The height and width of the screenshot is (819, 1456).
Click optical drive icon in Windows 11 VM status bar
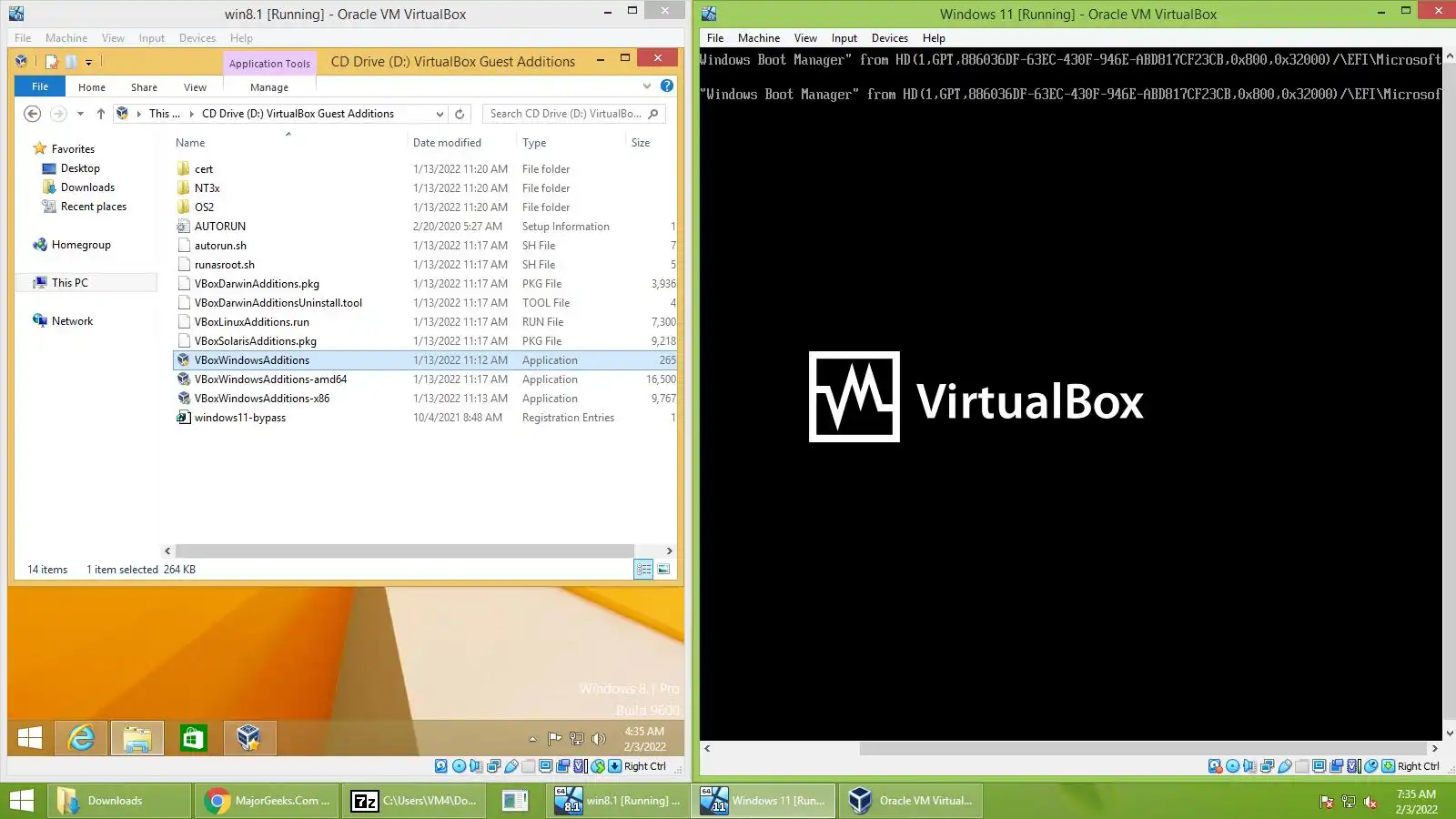[x=1232, y=766]
